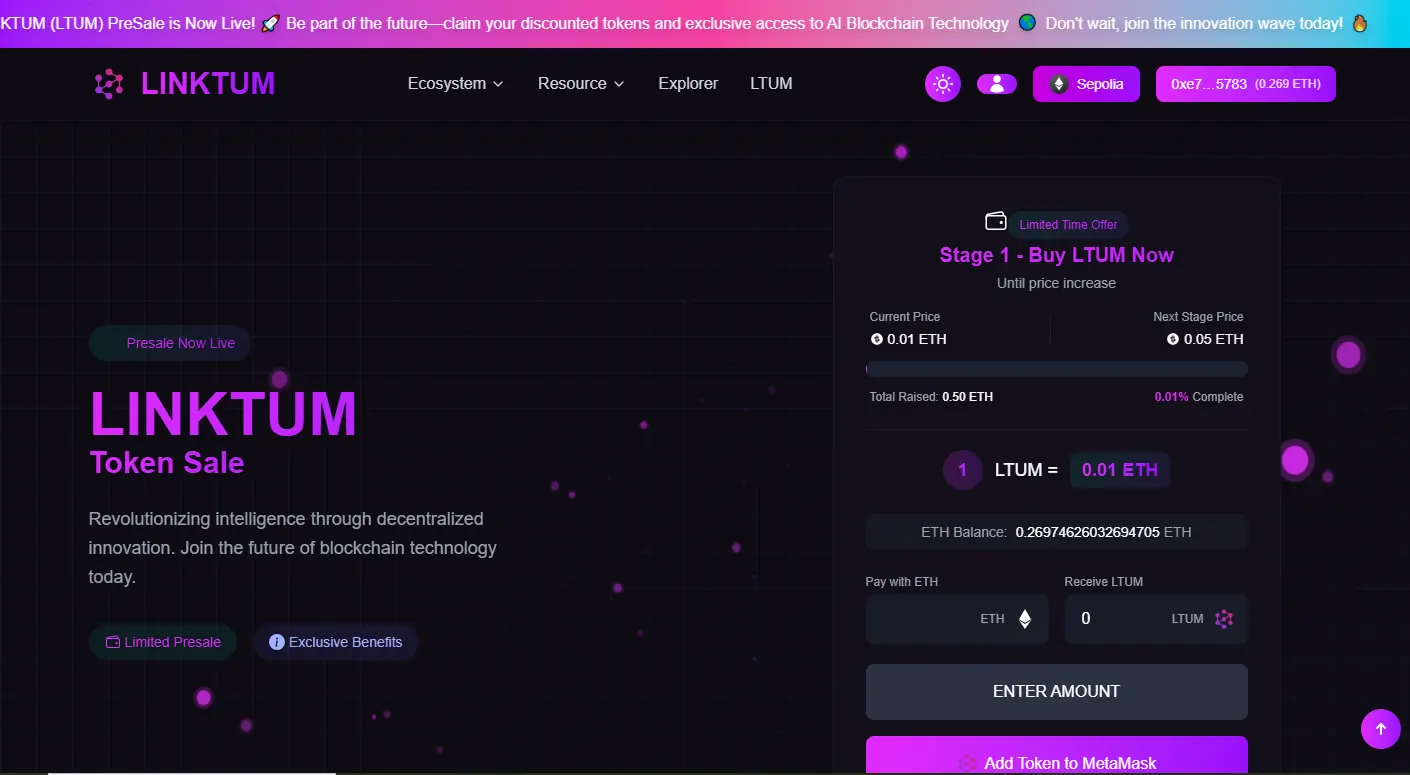Click the wallet icon above Stage 1

pos(996,221)
